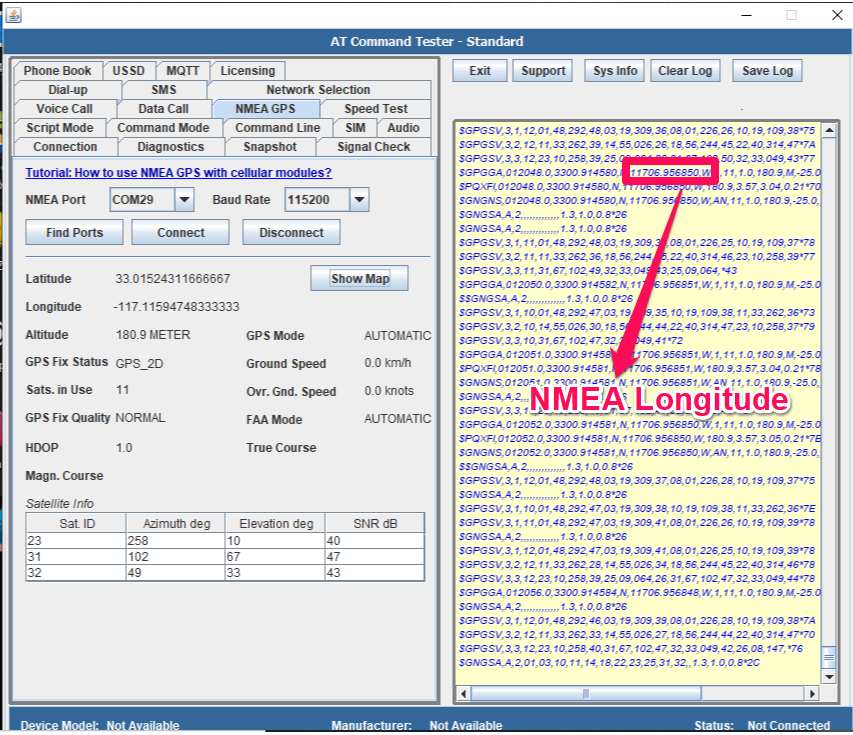The image size is (853, 735).
Task: Click the Exit button
Action: click(480, 71)
